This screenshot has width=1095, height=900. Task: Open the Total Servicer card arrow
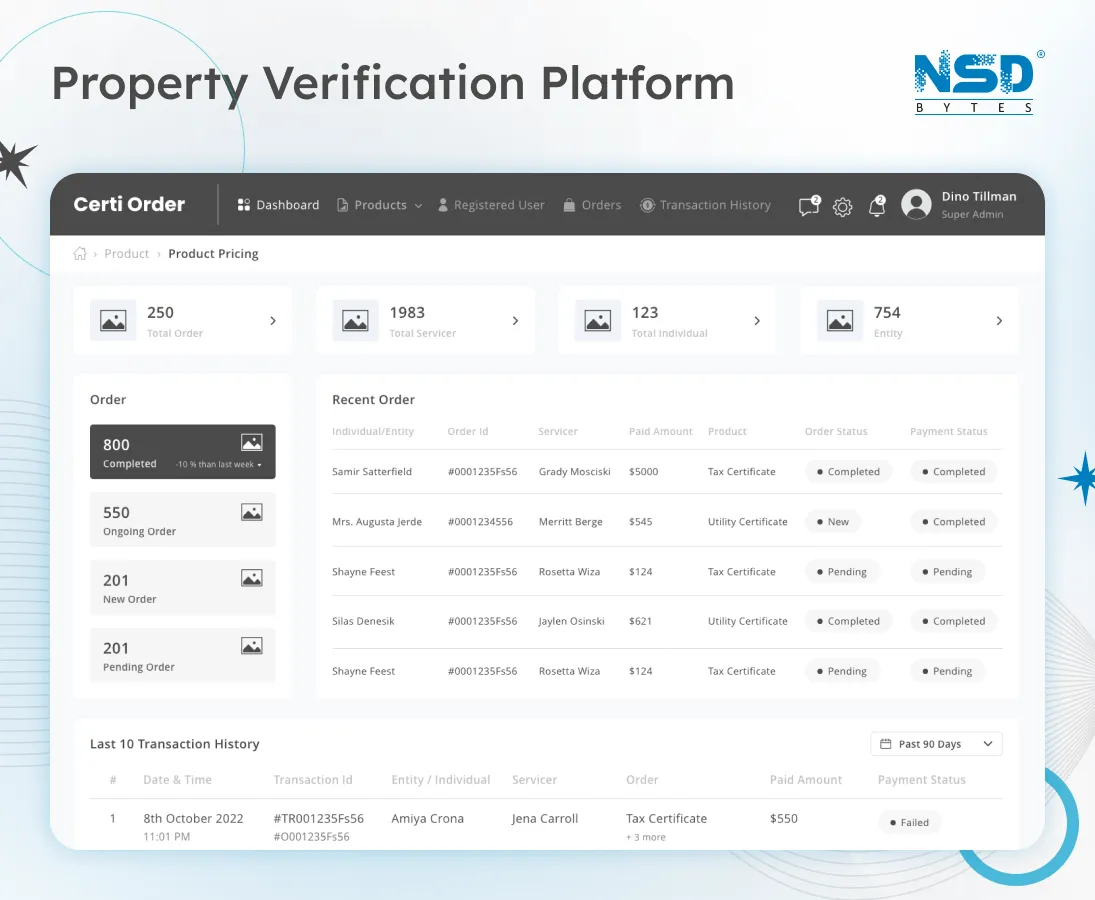coord(515,320)
